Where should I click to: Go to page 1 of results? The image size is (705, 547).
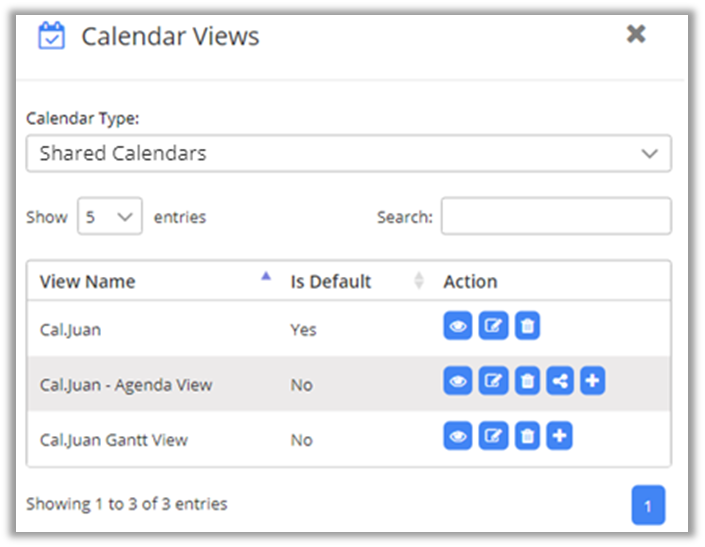tap(647, 506)
